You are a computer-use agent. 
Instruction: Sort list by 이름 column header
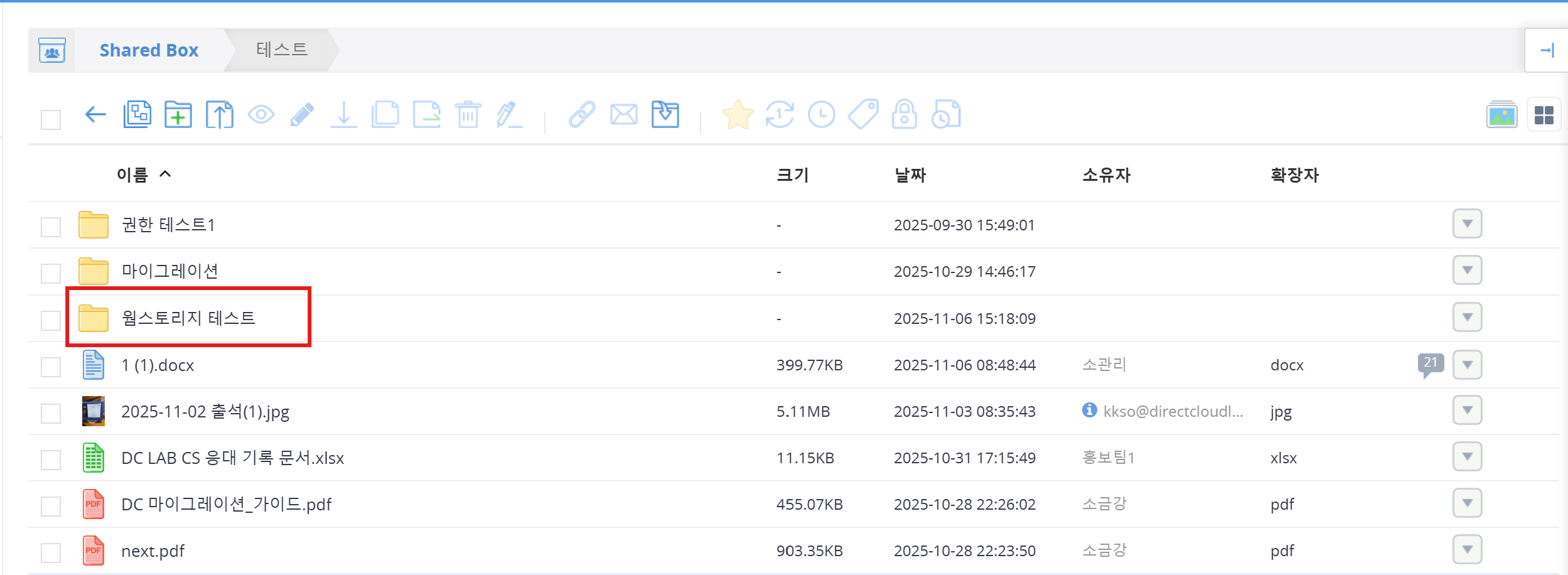(x=132, y=175)
